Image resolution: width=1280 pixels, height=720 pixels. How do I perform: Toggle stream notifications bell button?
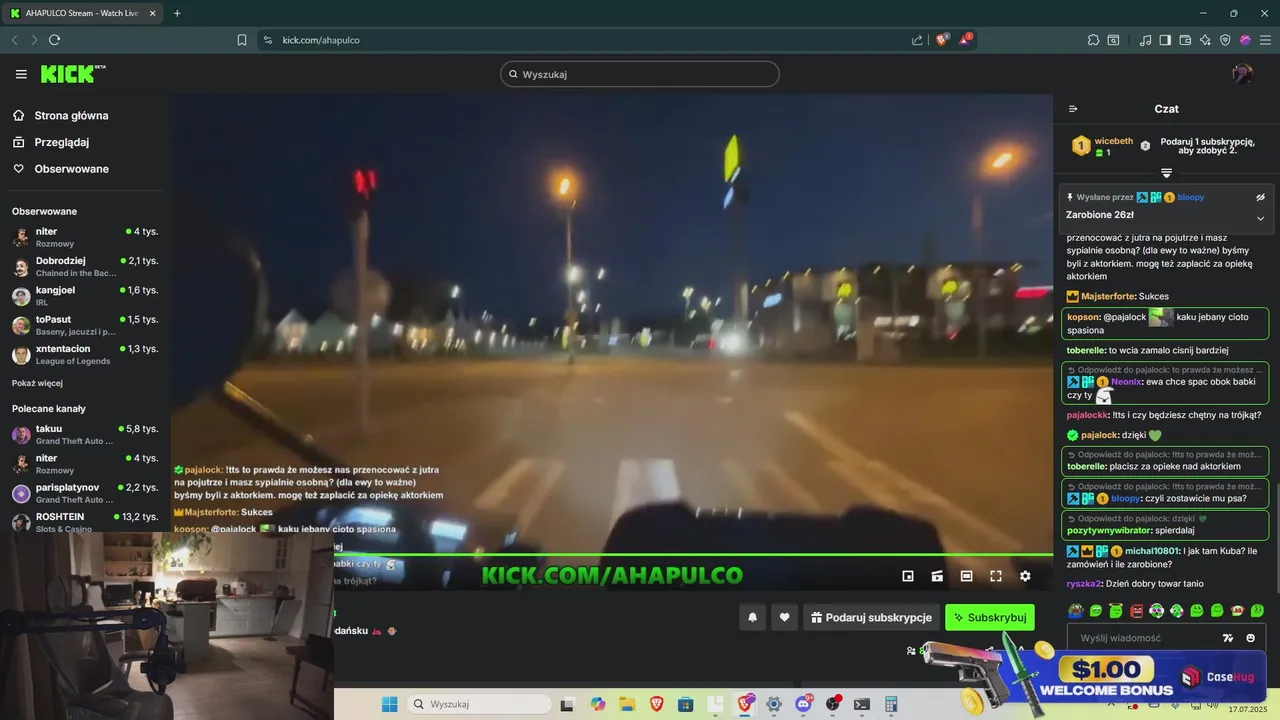point(753,618)
